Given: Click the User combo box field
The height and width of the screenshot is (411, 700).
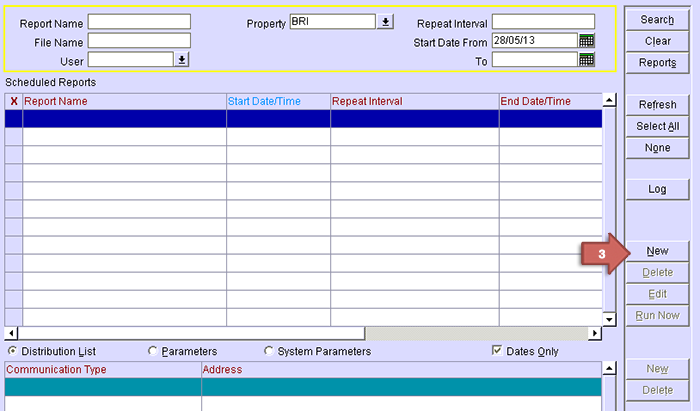Looking at the screenshot, I should pyautogui.click(x=130, y=59).
